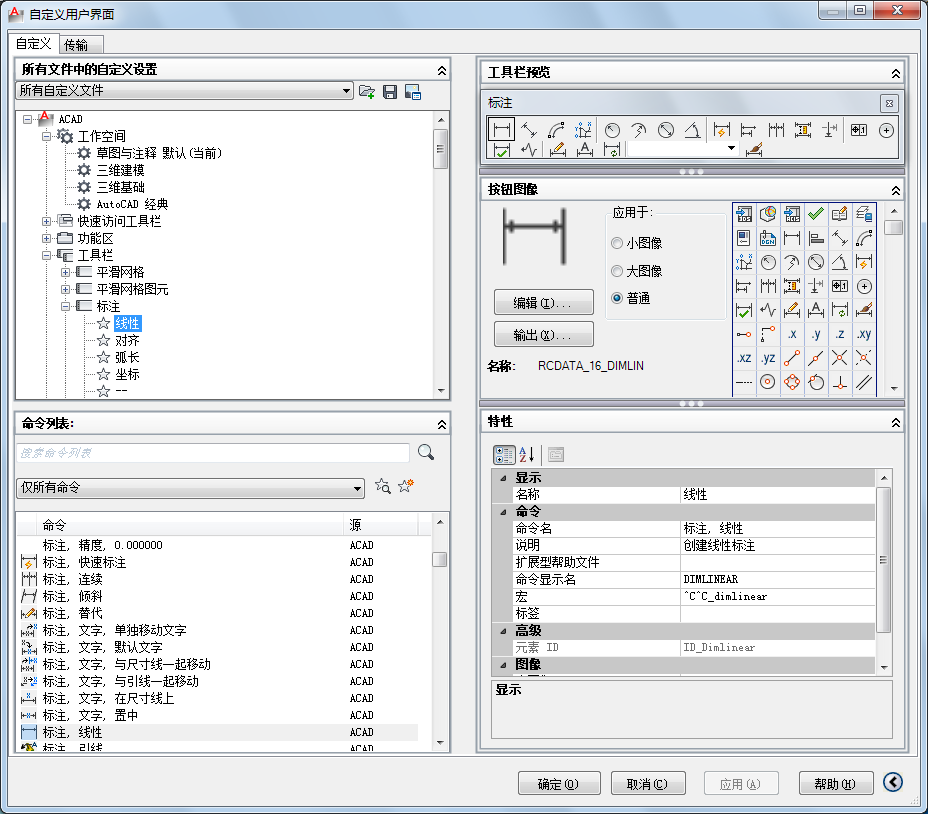Click the 输出(X)... button
The image size is (928, 814).
543,334
